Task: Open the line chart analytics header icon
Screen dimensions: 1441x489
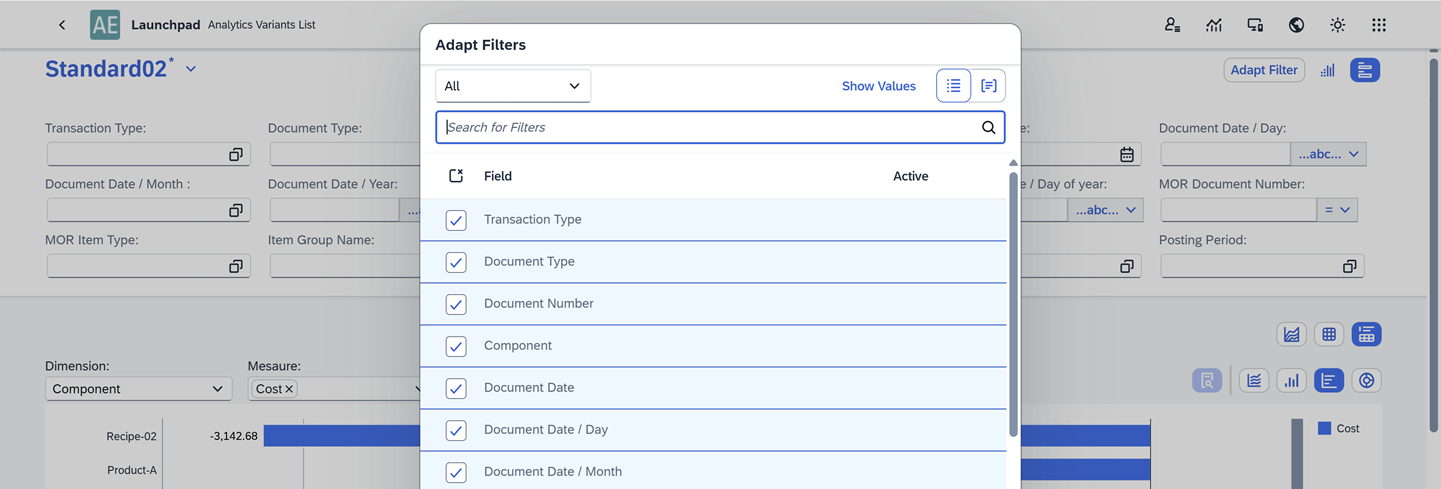Action: (1214, 25)
